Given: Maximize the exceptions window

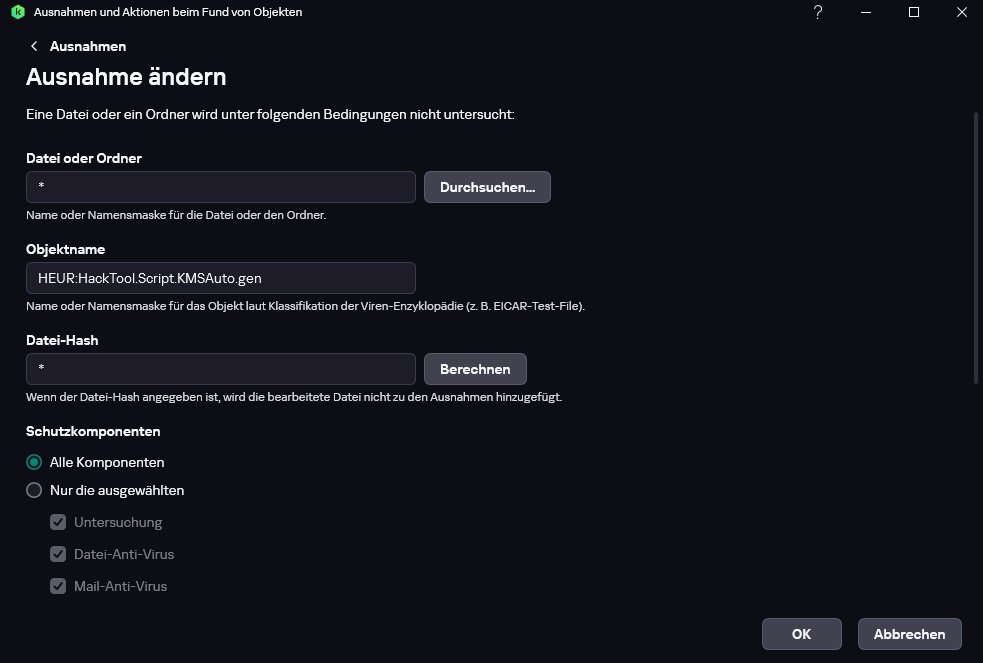Looking at the screenshot, I should 914,12.
